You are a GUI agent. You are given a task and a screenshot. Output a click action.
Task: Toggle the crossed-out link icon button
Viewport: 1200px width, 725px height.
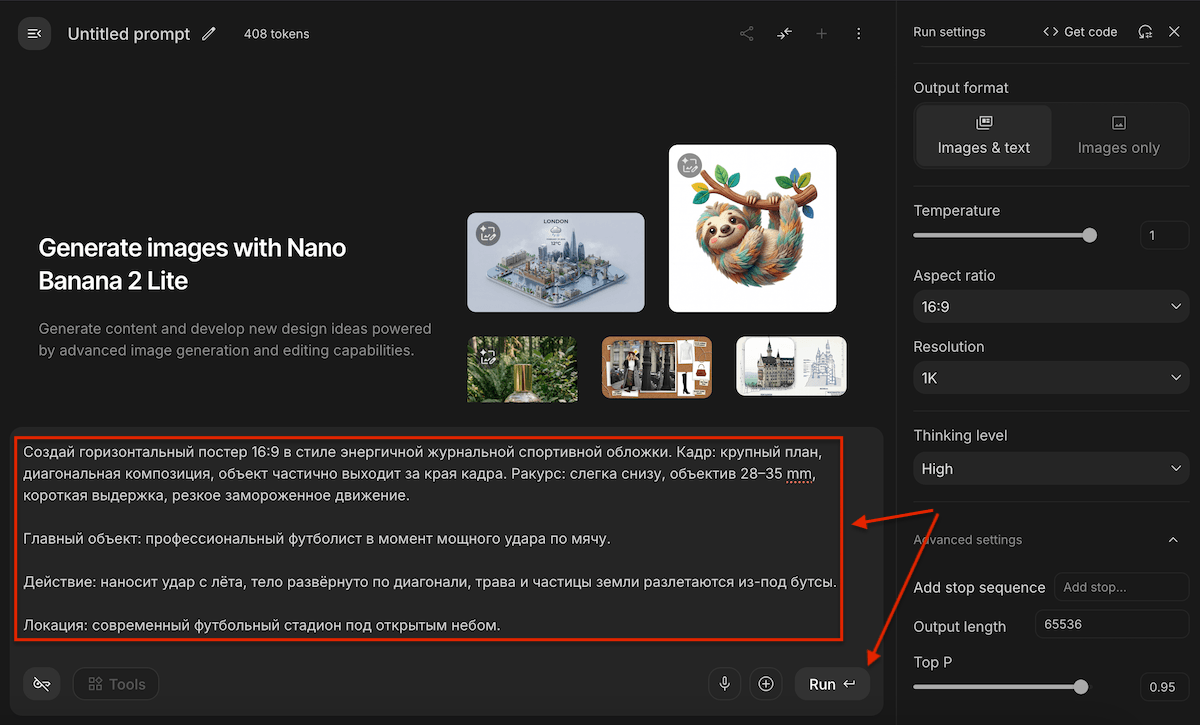(42, 684)
